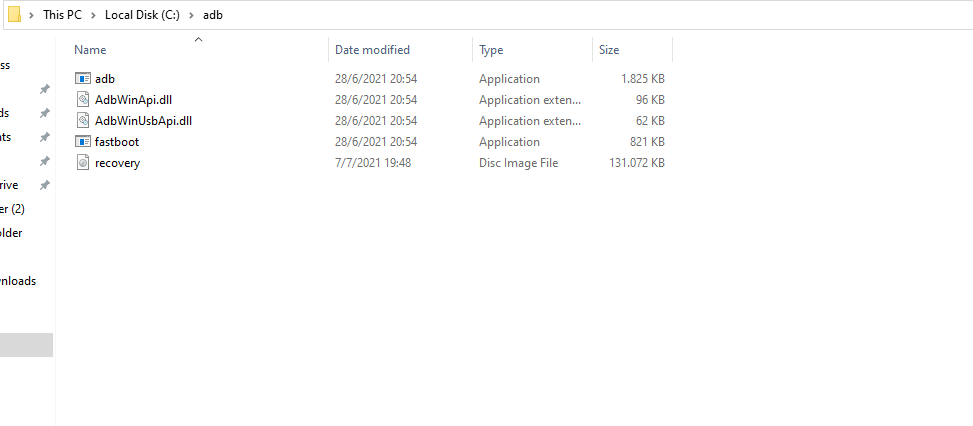Open the chevron before This PC breadcrumb
This screenshot has height=426, width=973.
click(x=32, y=15)
